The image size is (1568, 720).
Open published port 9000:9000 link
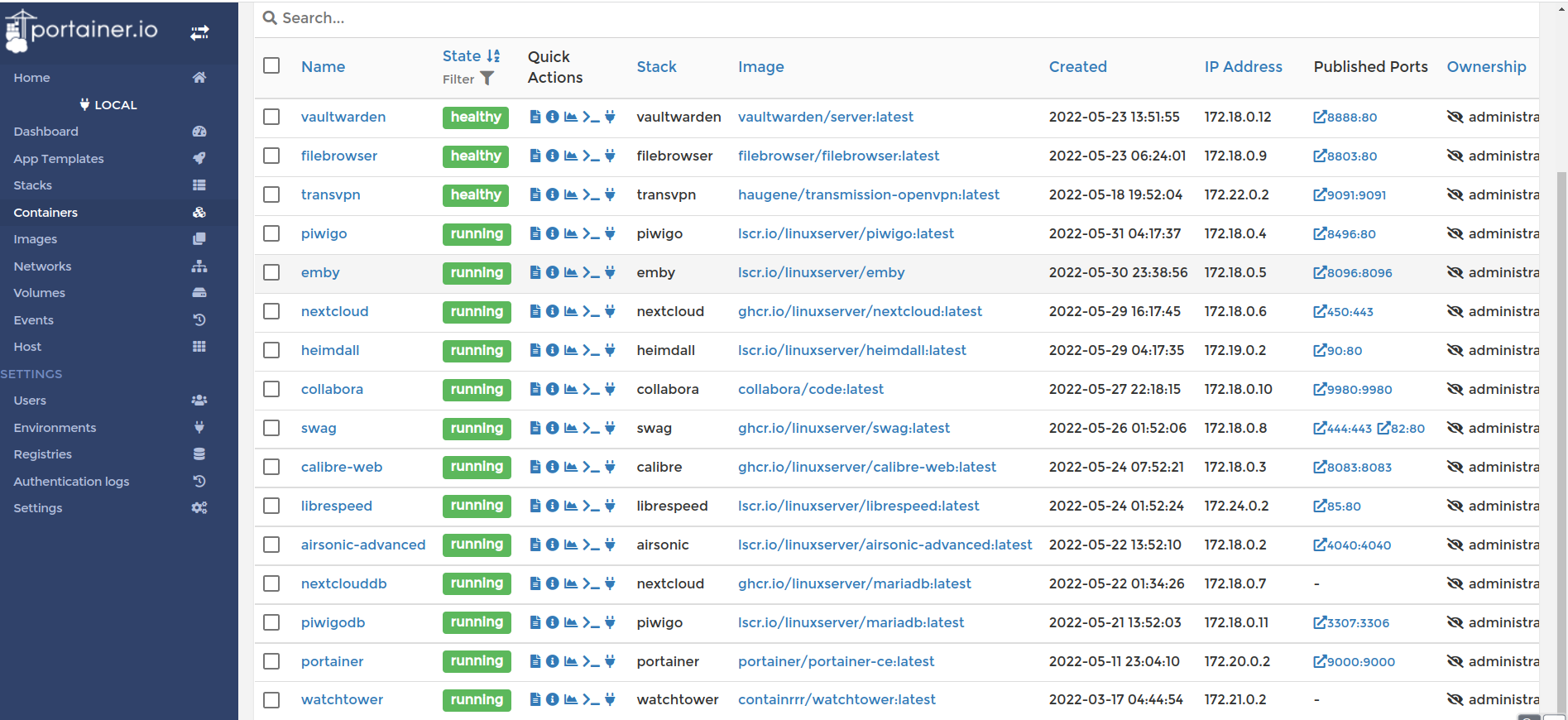[1355, 661]
